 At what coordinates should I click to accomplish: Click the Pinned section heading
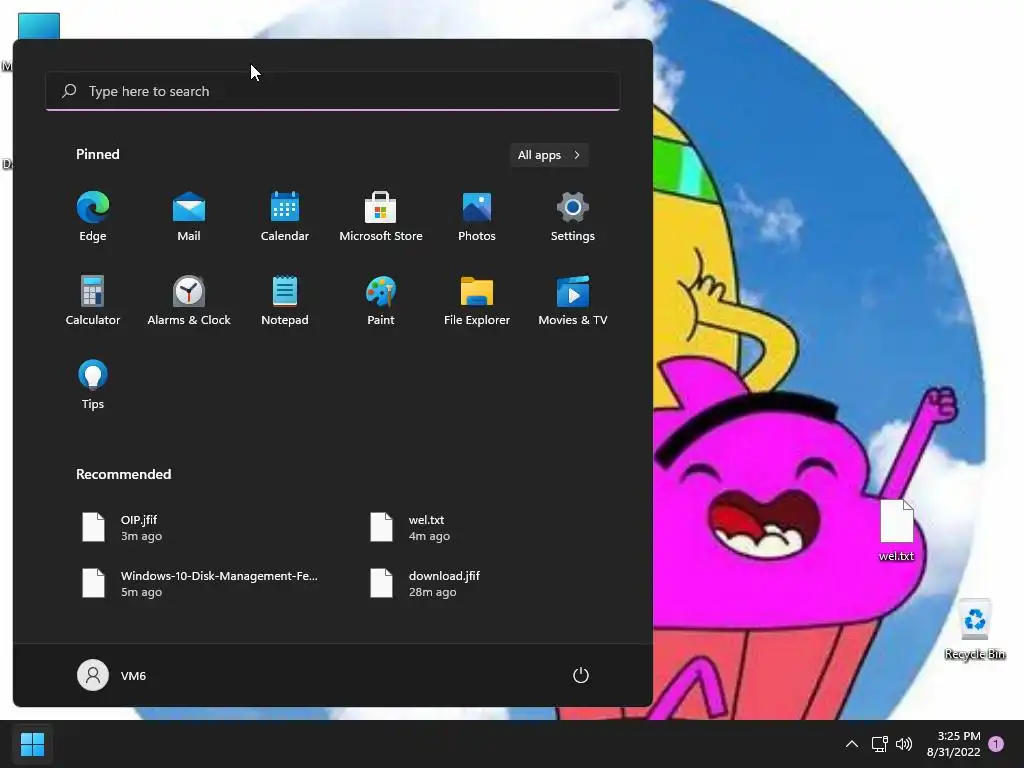coord(97,154)
